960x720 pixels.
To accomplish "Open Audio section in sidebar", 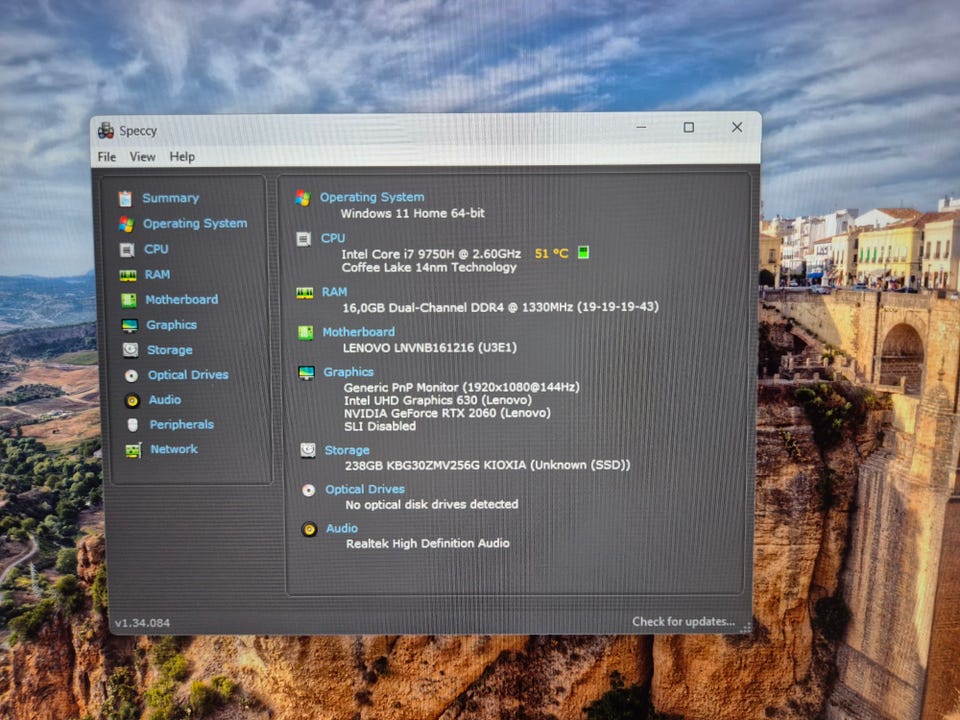I will 165,400.
